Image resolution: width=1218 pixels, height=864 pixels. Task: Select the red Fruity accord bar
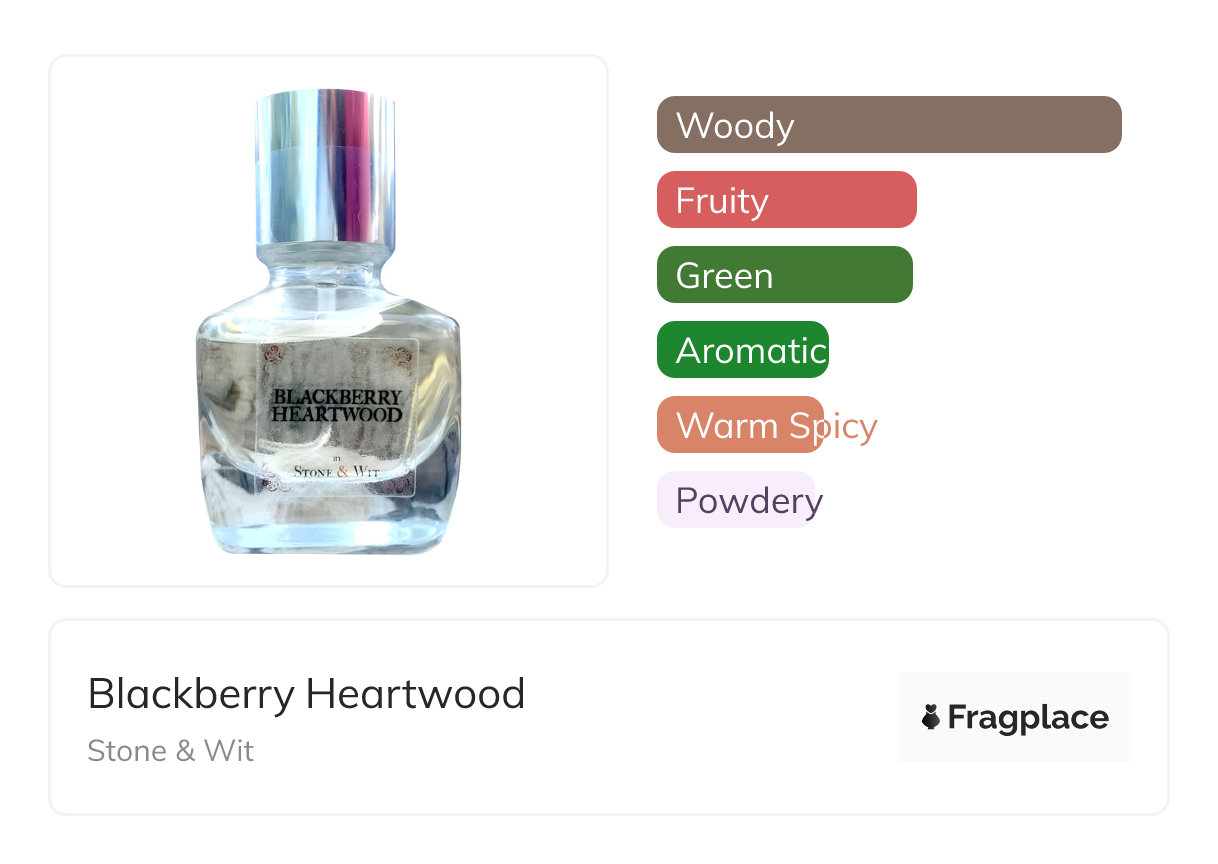[787, 200]
